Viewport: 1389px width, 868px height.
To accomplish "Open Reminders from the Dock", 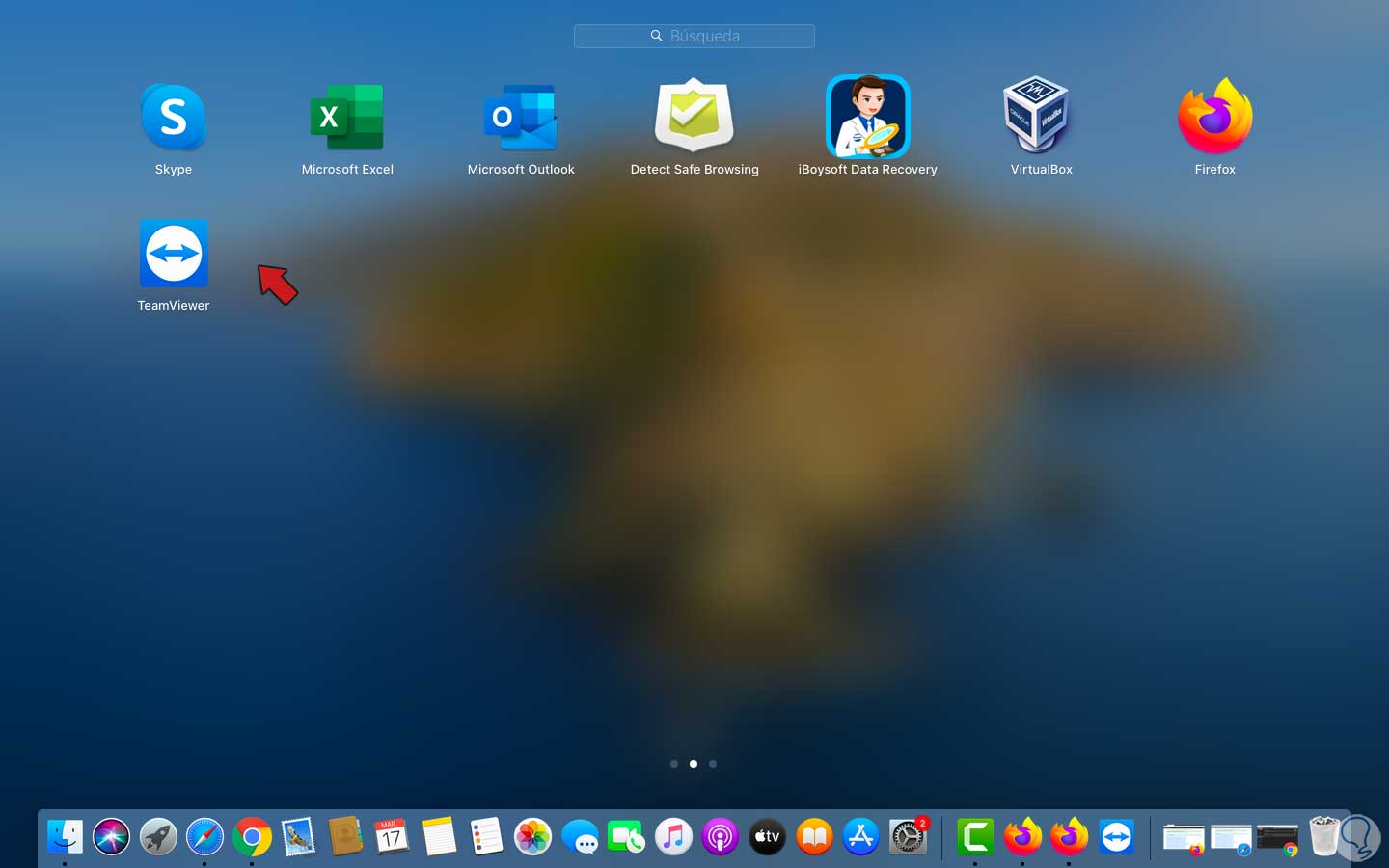I will pyautogui.click(x=486, y=836).
